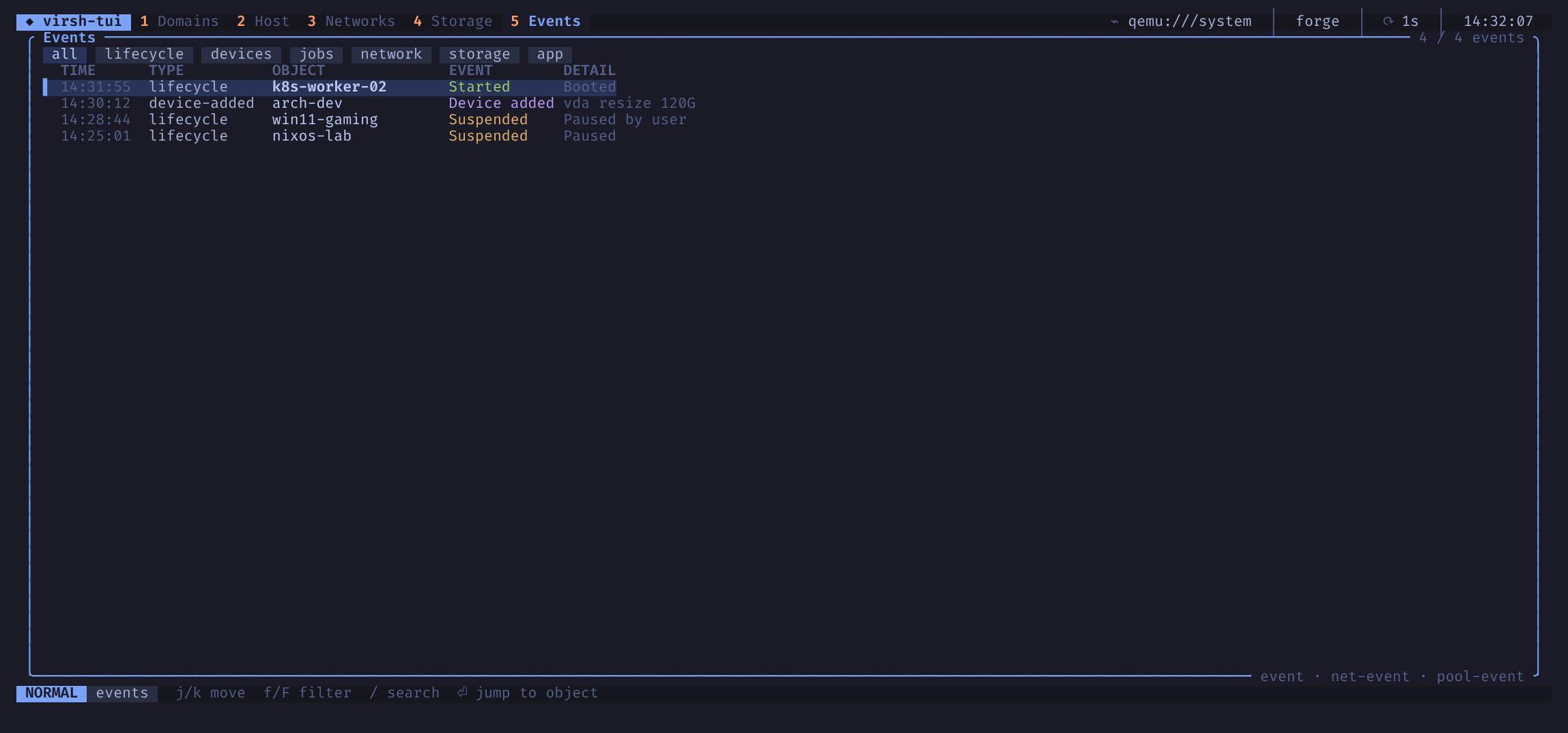The height and width of the screenshot is (733, 1568).
Task: Click the qemu:///system connection URI
Action: point(1189,22)
